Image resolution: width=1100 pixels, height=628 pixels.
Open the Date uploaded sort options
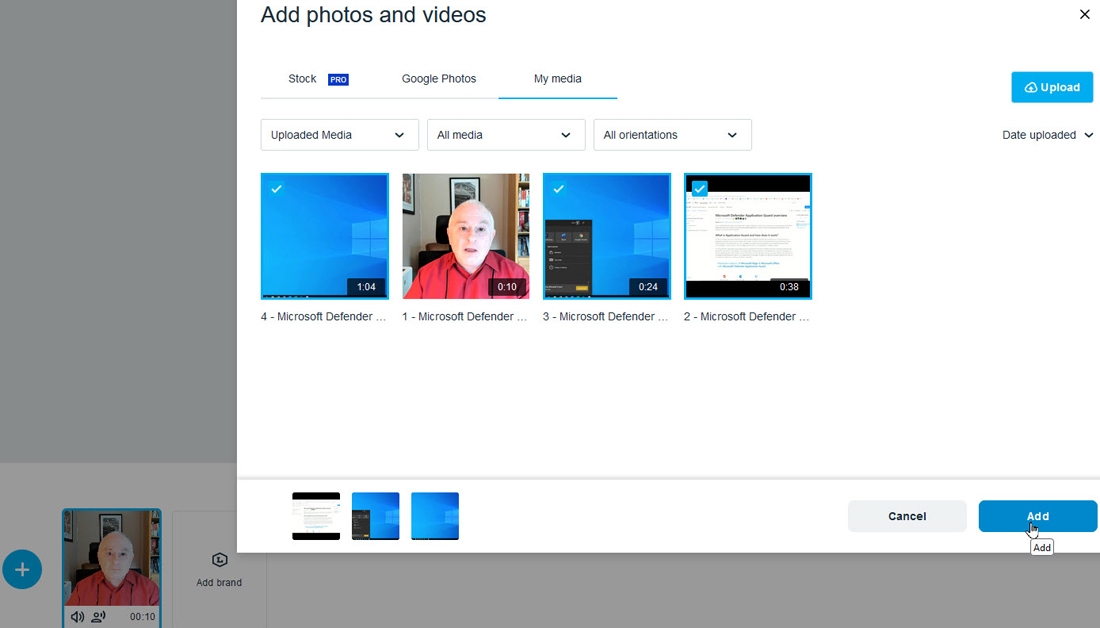pos(1046,134)
